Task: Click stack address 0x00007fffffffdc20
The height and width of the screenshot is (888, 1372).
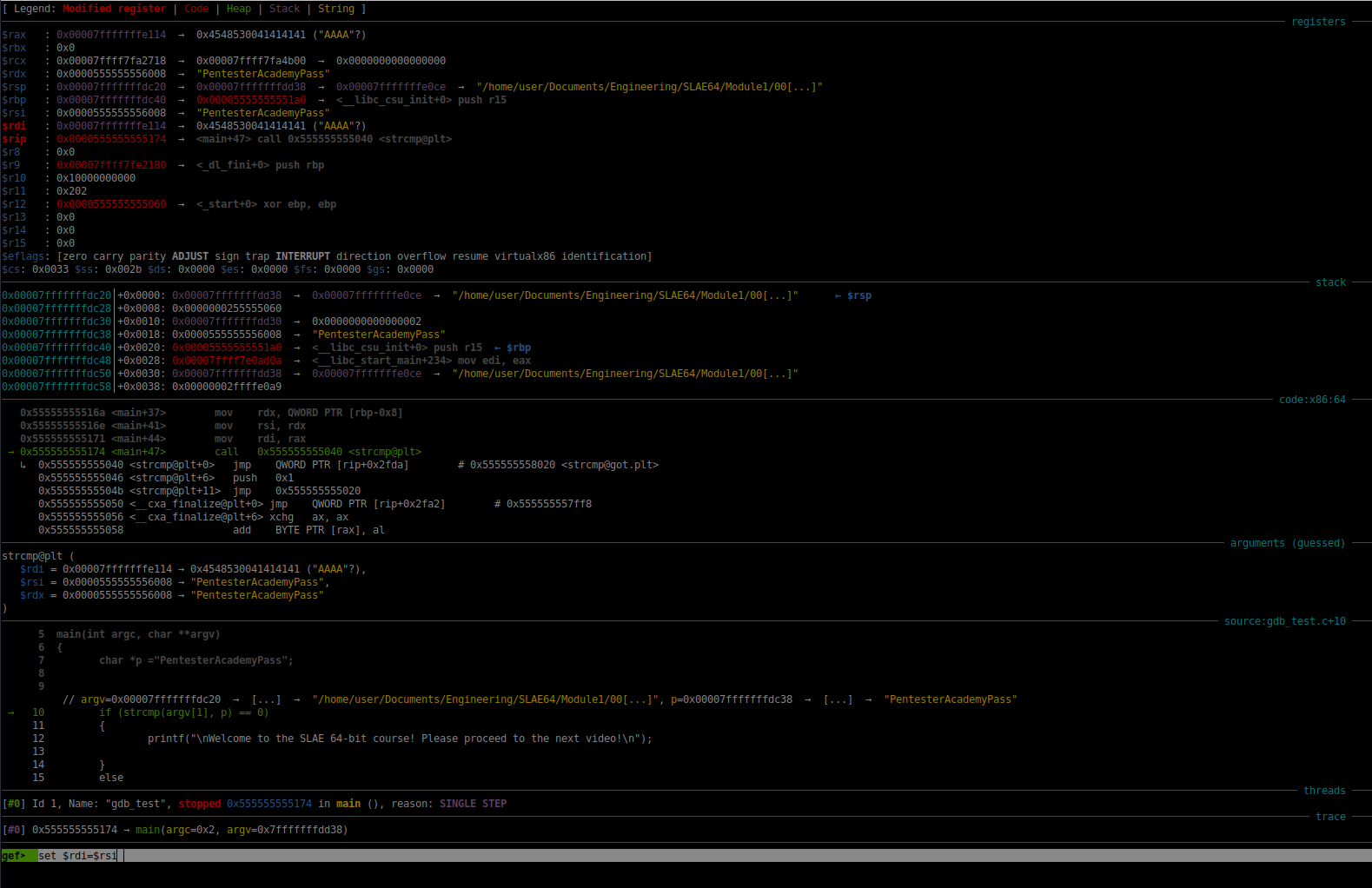Action: point(56,295)
